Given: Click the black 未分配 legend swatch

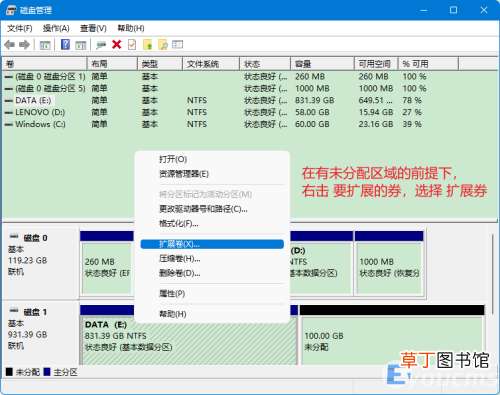Looking at the screenshot, I should [x=9, y=372].
